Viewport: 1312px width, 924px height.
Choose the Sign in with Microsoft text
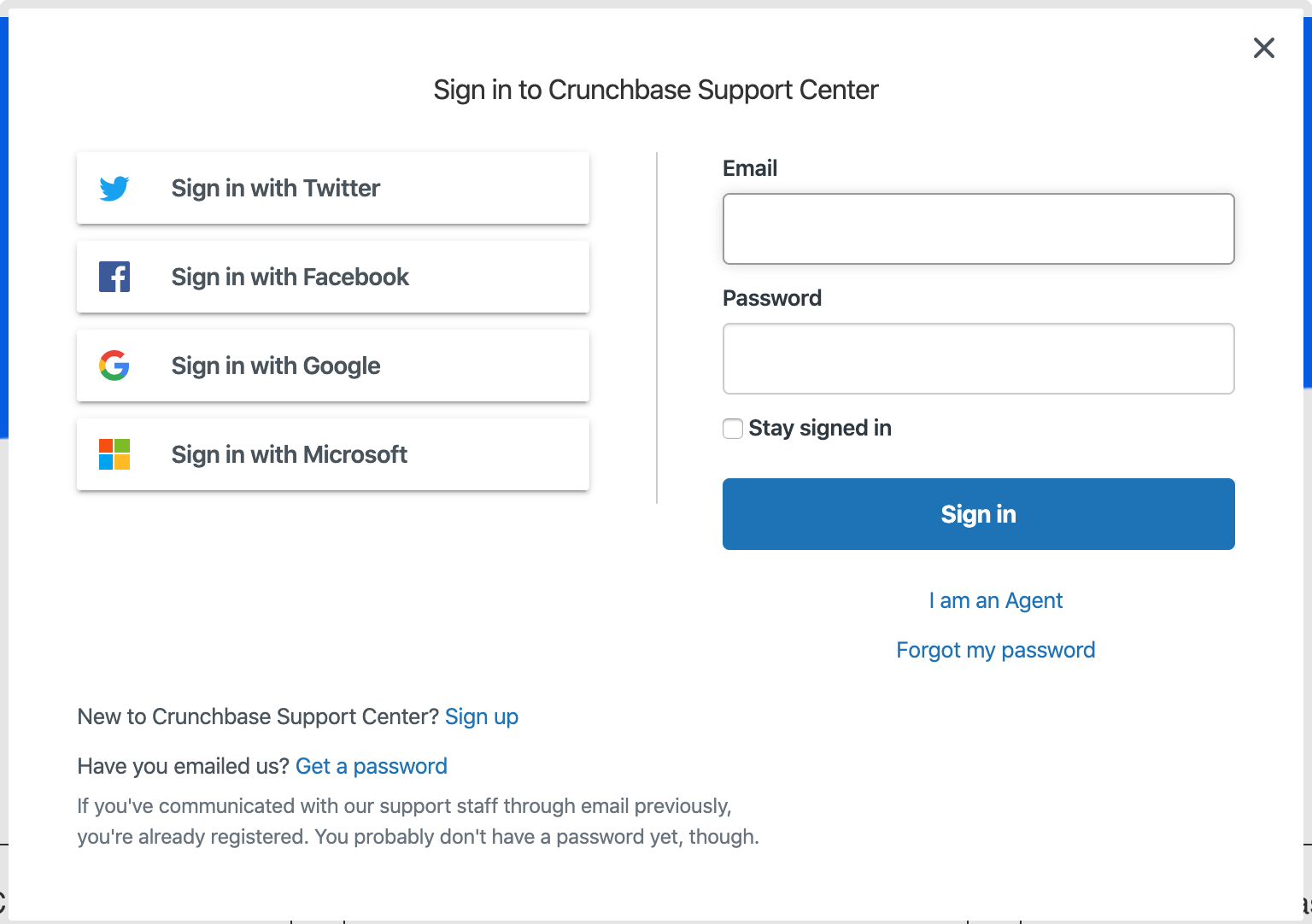tap(289, 454)
